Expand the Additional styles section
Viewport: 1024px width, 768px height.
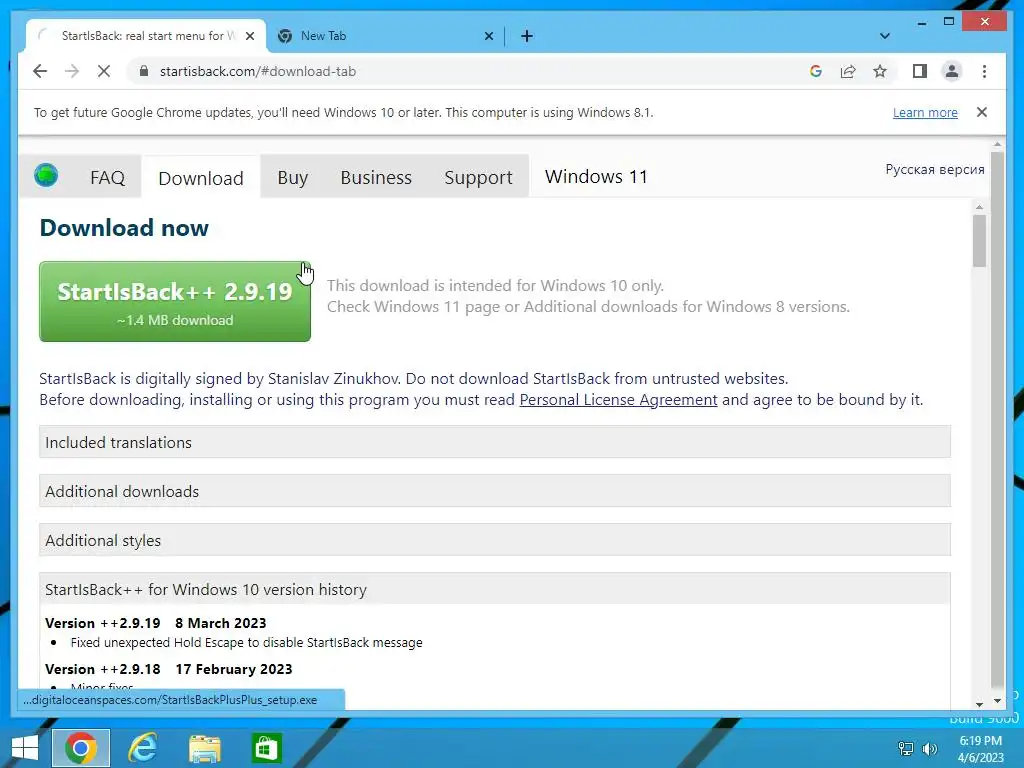pos(494,540)
